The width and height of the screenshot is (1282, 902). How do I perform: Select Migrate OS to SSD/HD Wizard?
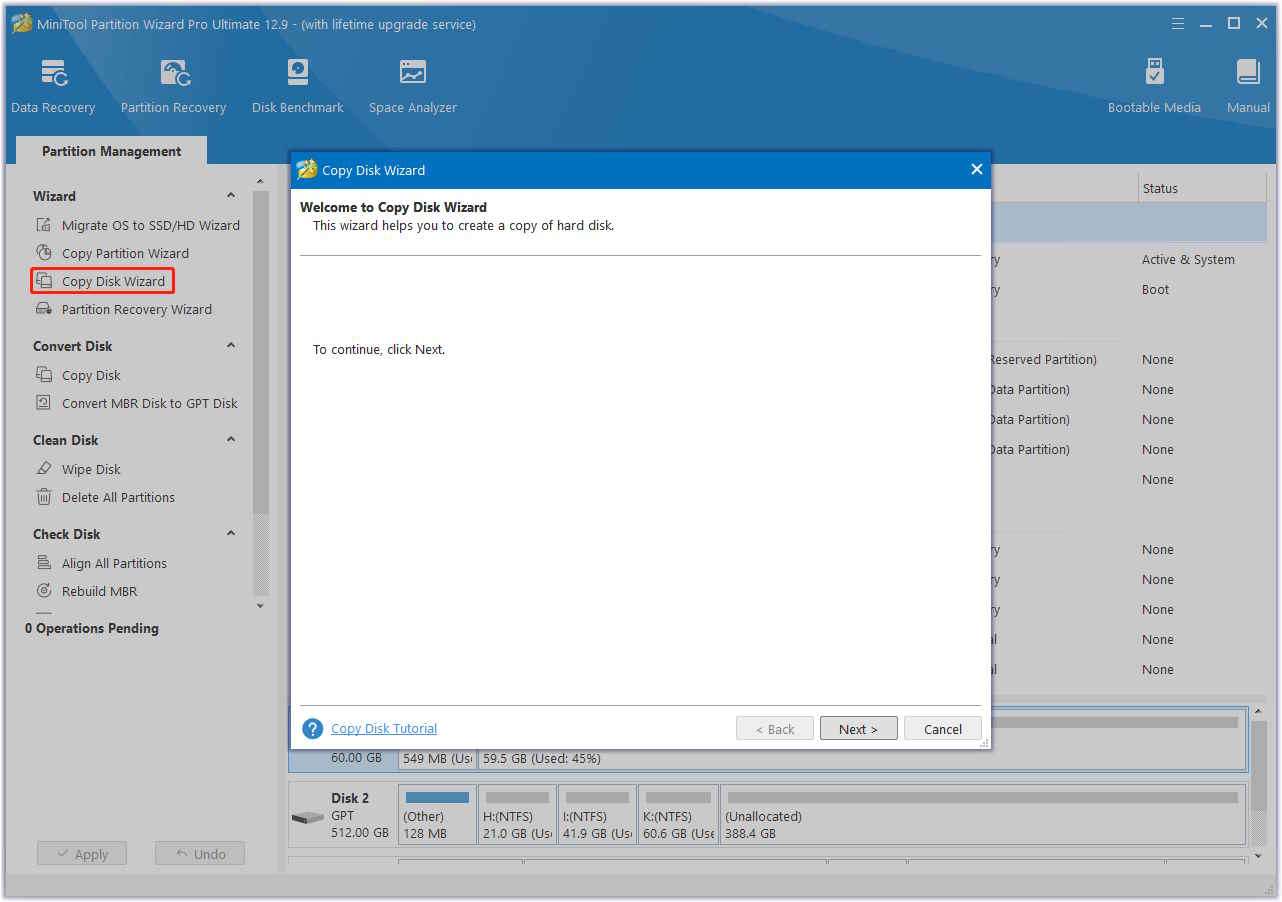150,225
